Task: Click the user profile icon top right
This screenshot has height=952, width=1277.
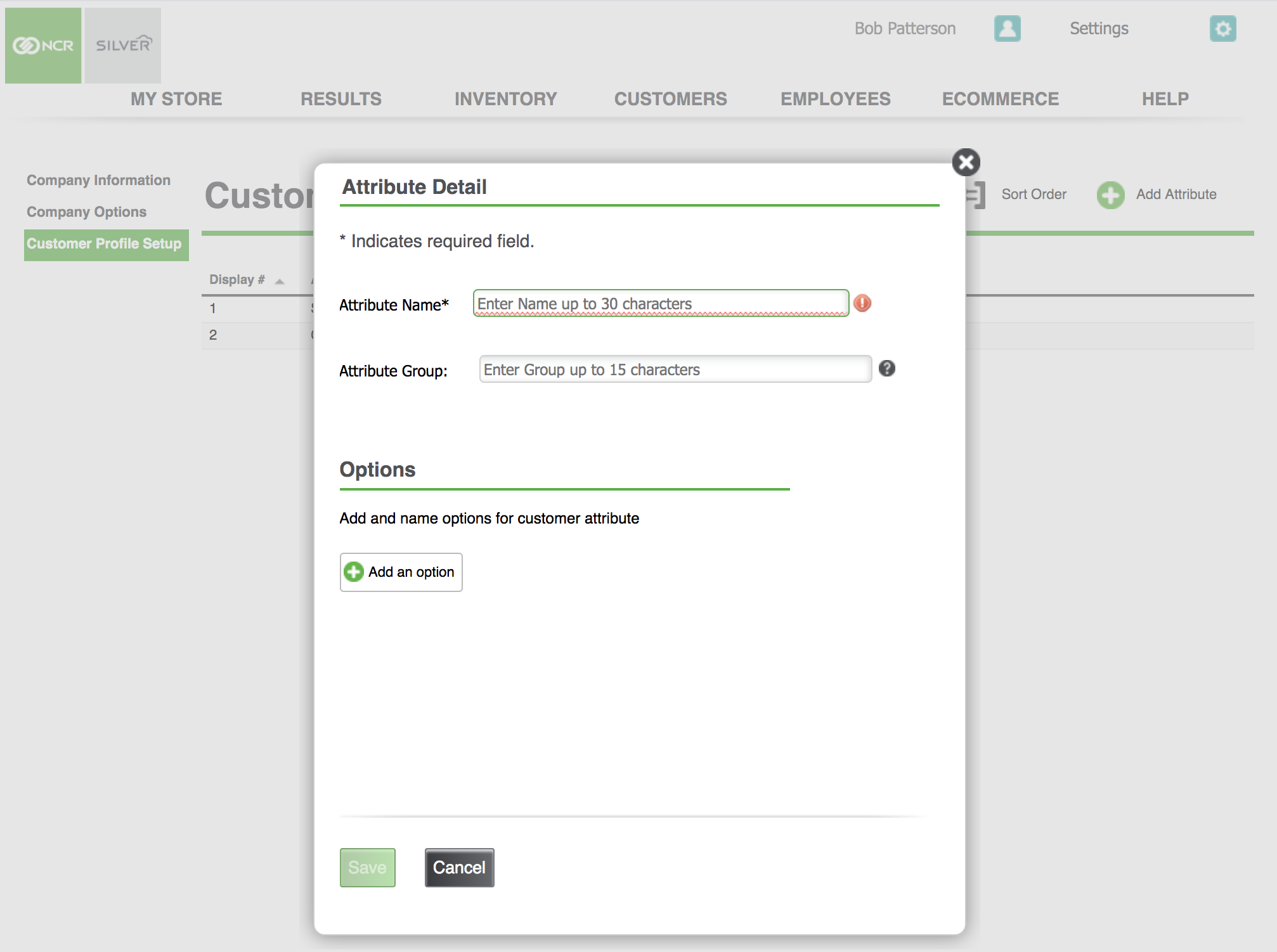Action: pyautogui.click(x=1006, y=28)
